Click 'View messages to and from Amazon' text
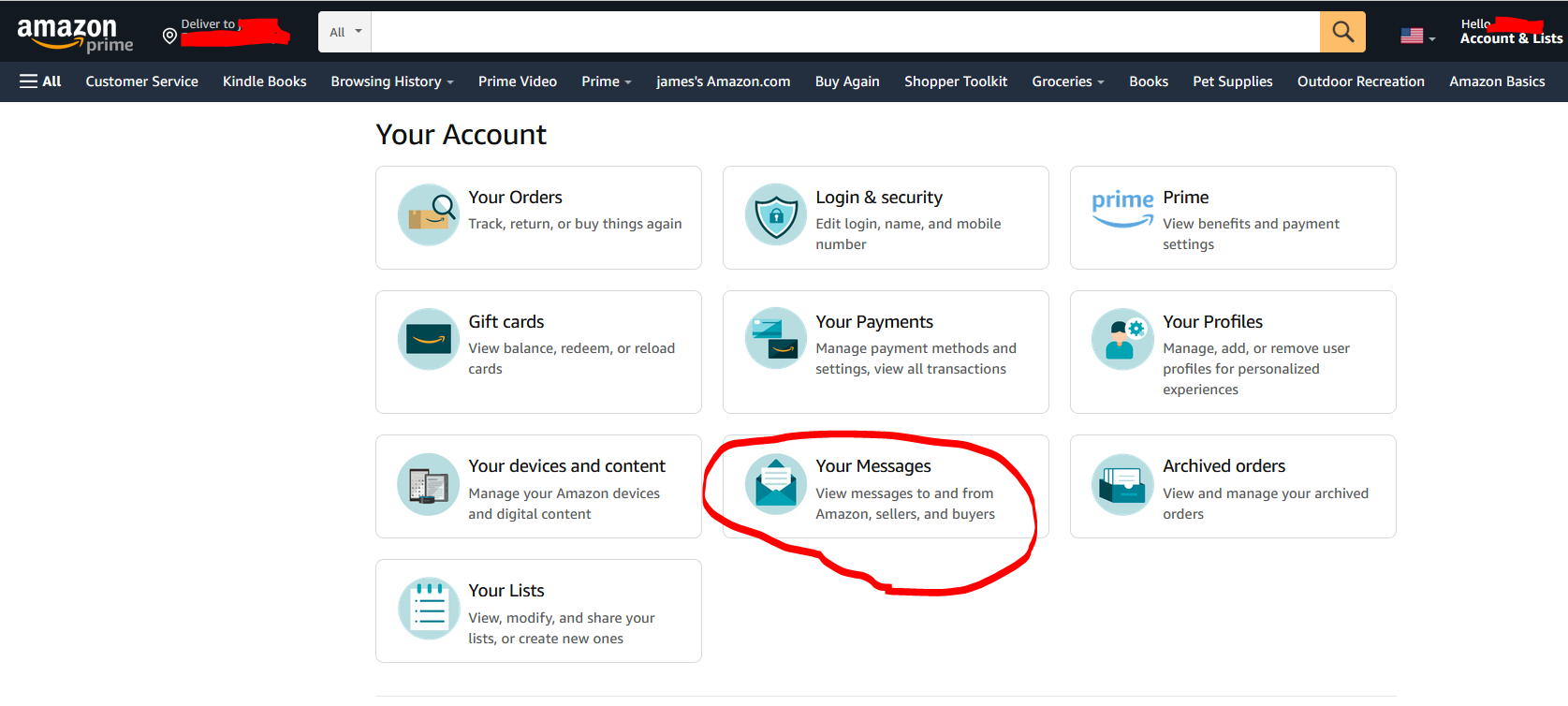Screen dimensions: 1568x706 coord(904,504)
